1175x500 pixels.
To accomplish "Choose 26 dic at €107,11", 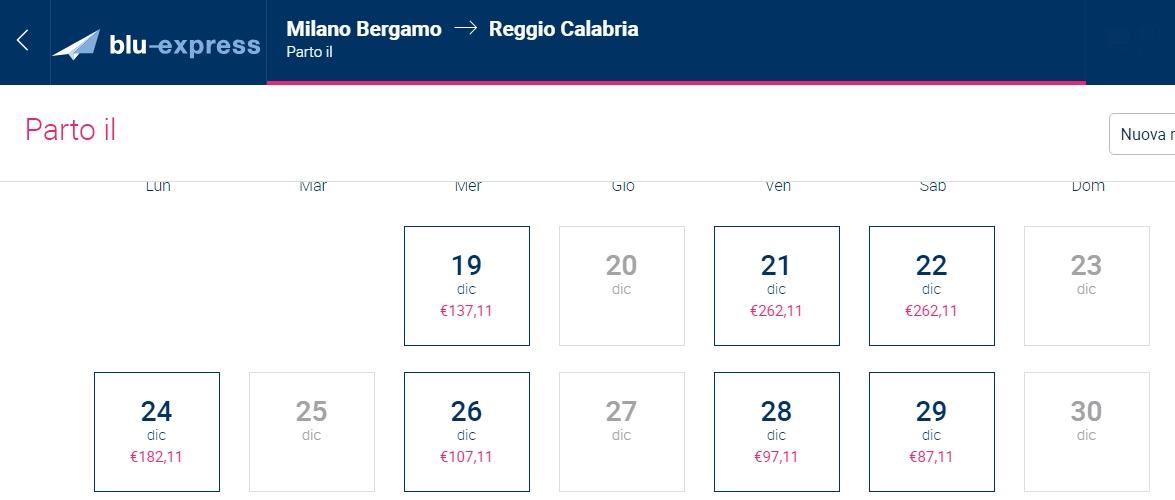I will click(466, 431).
